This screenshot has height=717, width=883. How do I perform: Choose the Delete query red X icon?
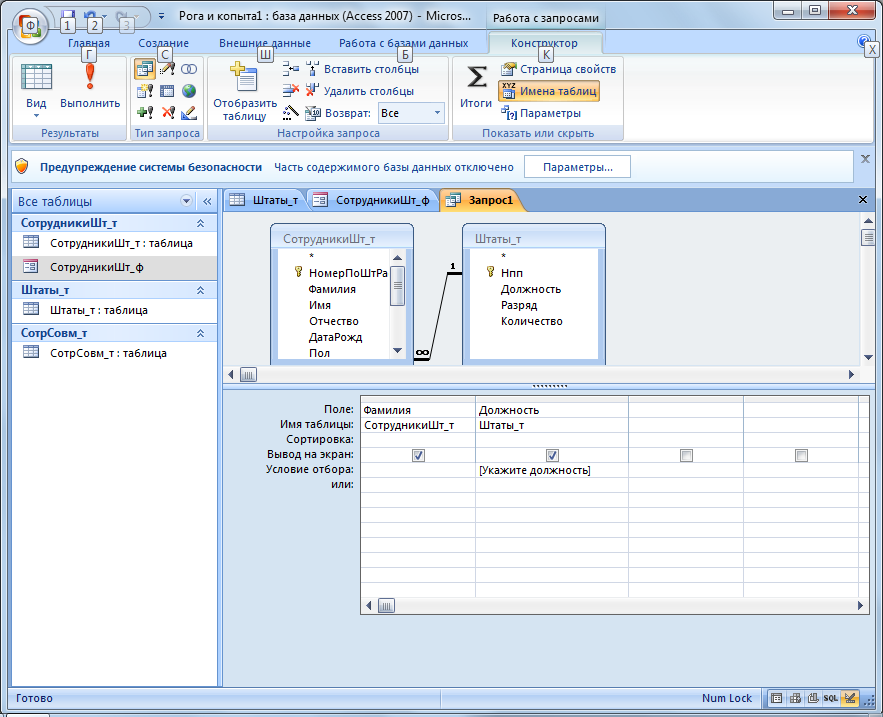[167, 113]
